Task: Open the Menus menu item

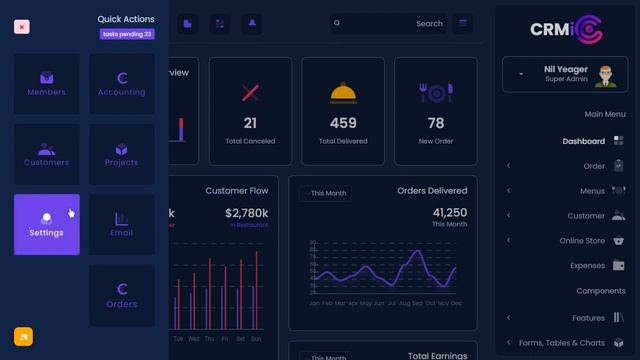Action: 592,191
